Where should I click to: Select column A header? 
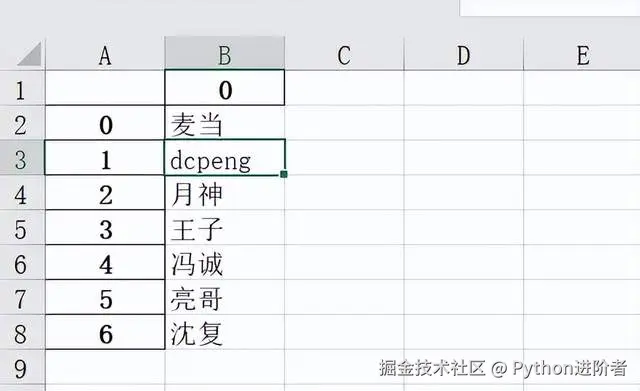[x=105, y=55]
